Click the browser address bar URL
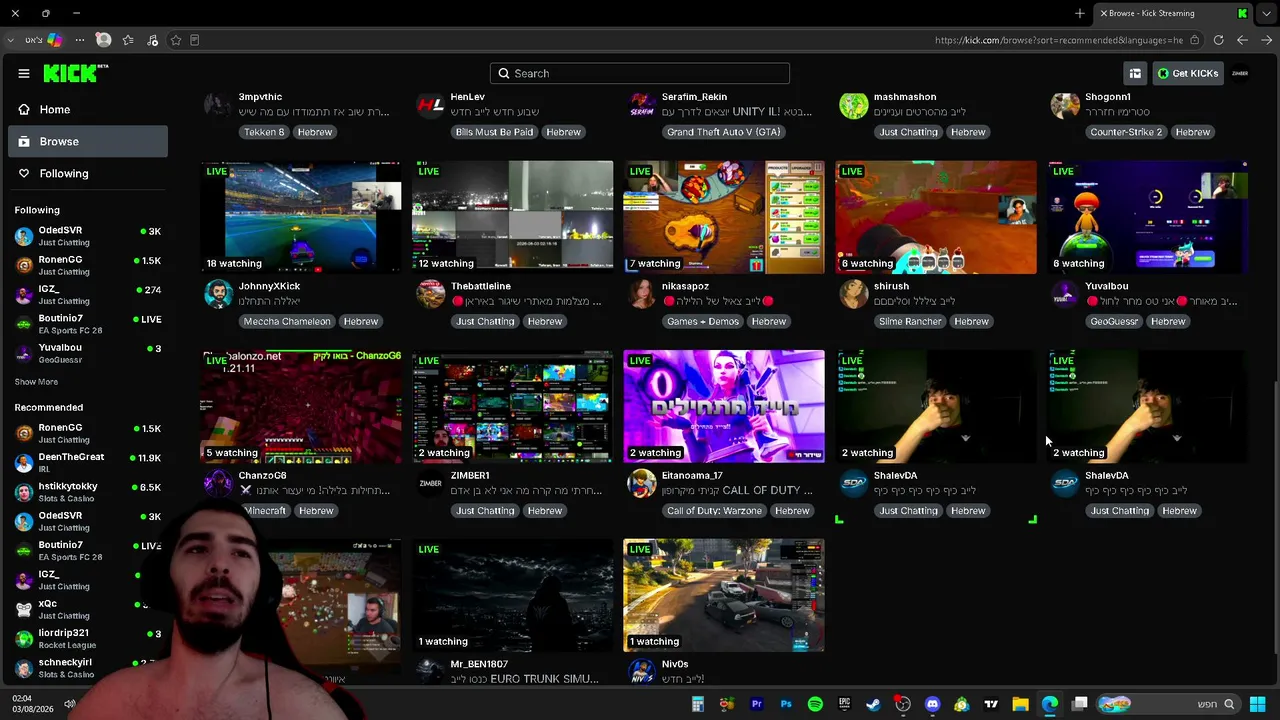 tap(1059, 40)
